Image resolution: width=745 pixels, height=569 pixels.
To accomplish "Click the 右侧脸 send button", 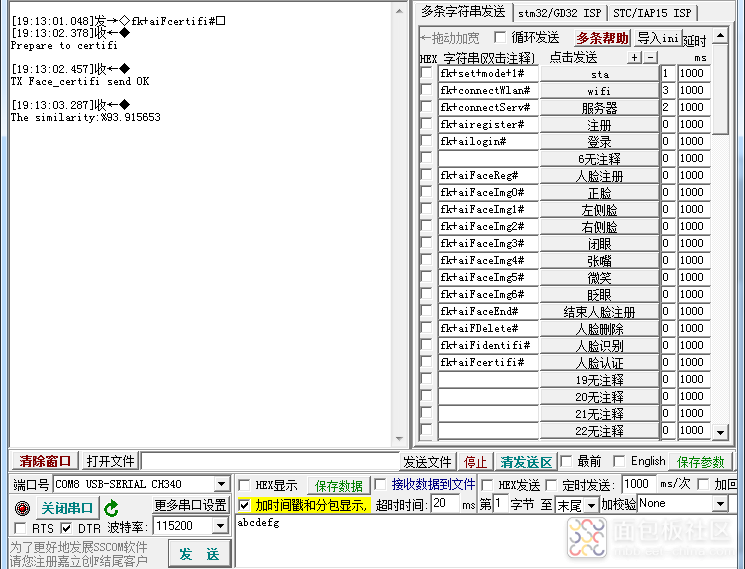I will coord(600,227).
